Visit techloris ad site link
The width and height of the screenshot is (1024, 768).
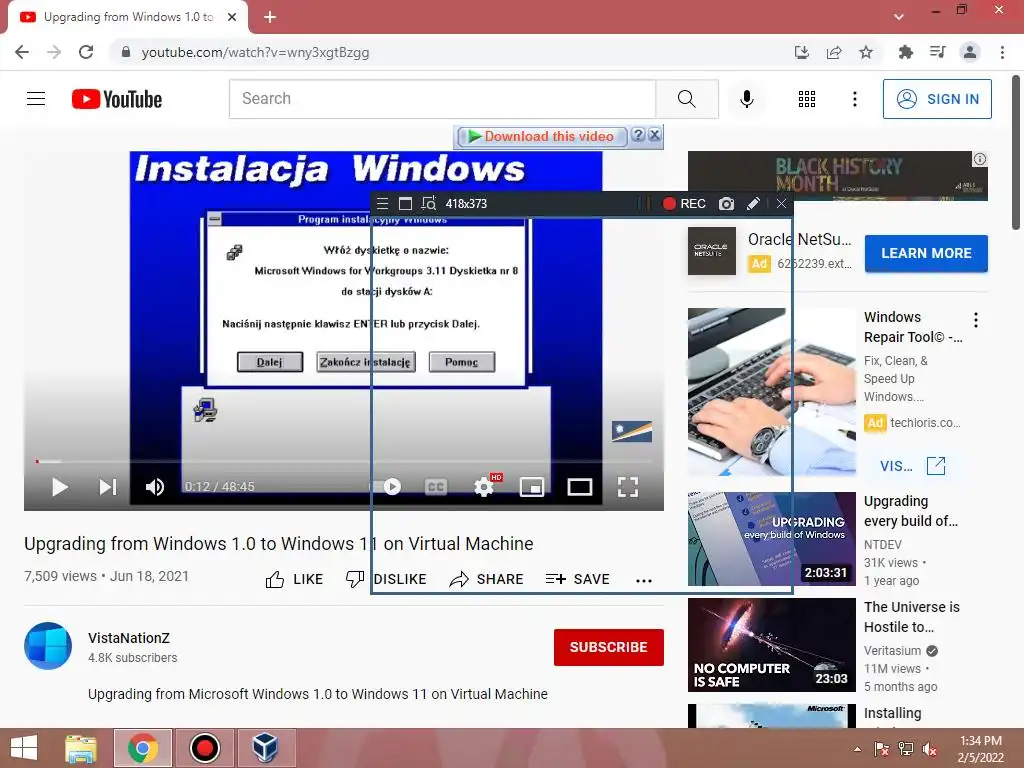(912, 466)
